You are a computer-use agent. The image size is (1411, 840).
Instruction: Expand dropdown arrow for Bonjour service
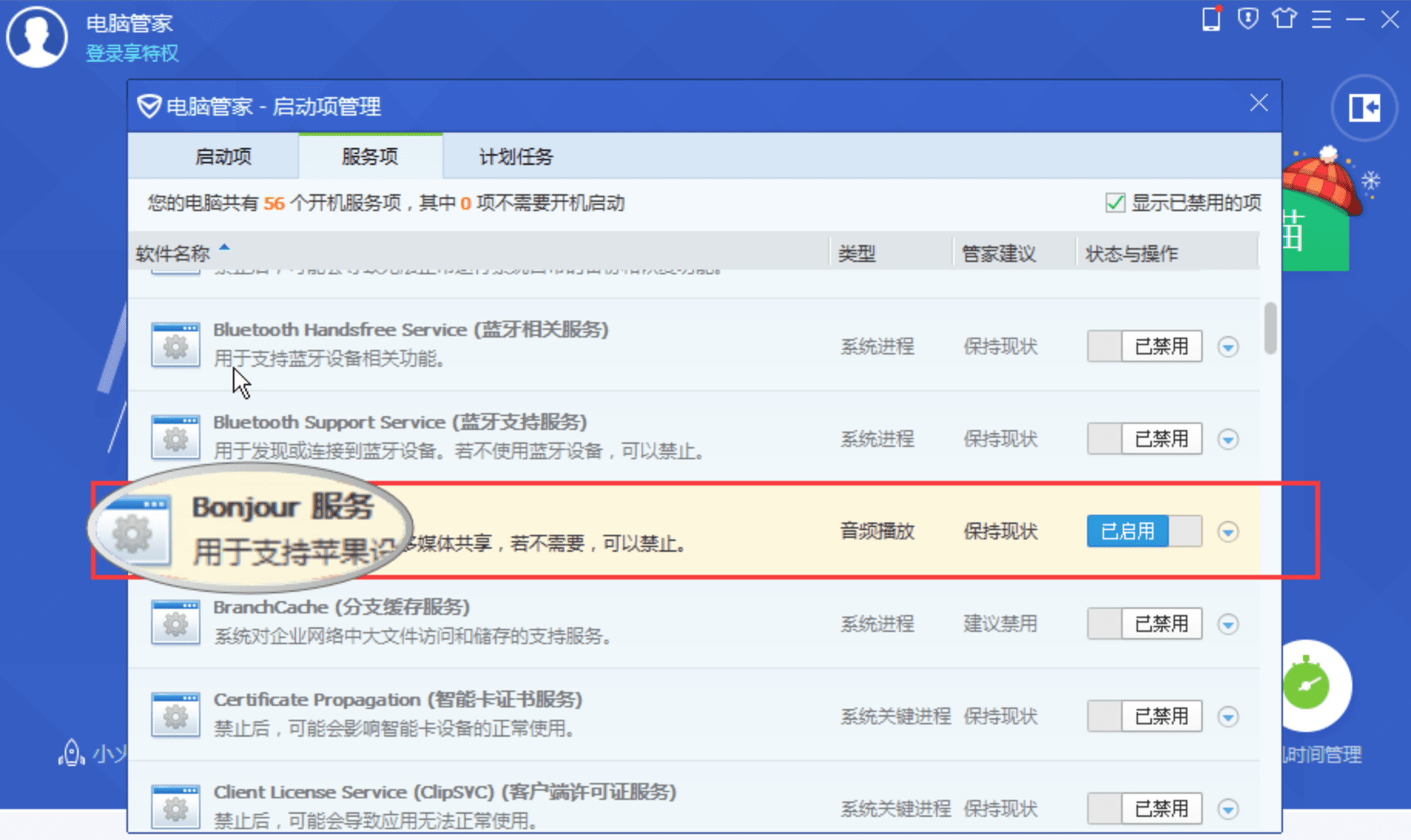(1228, 532)
